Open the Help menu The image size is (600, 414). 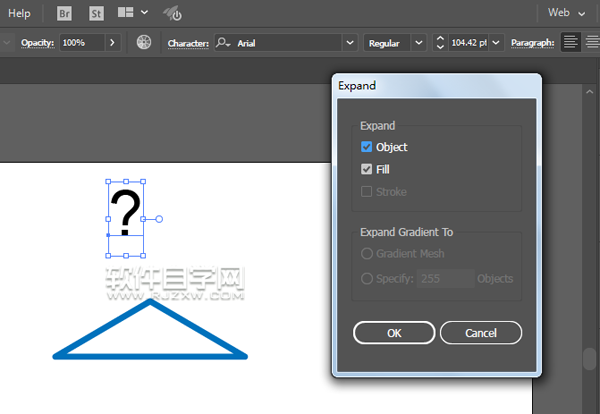tap(19, 14)
